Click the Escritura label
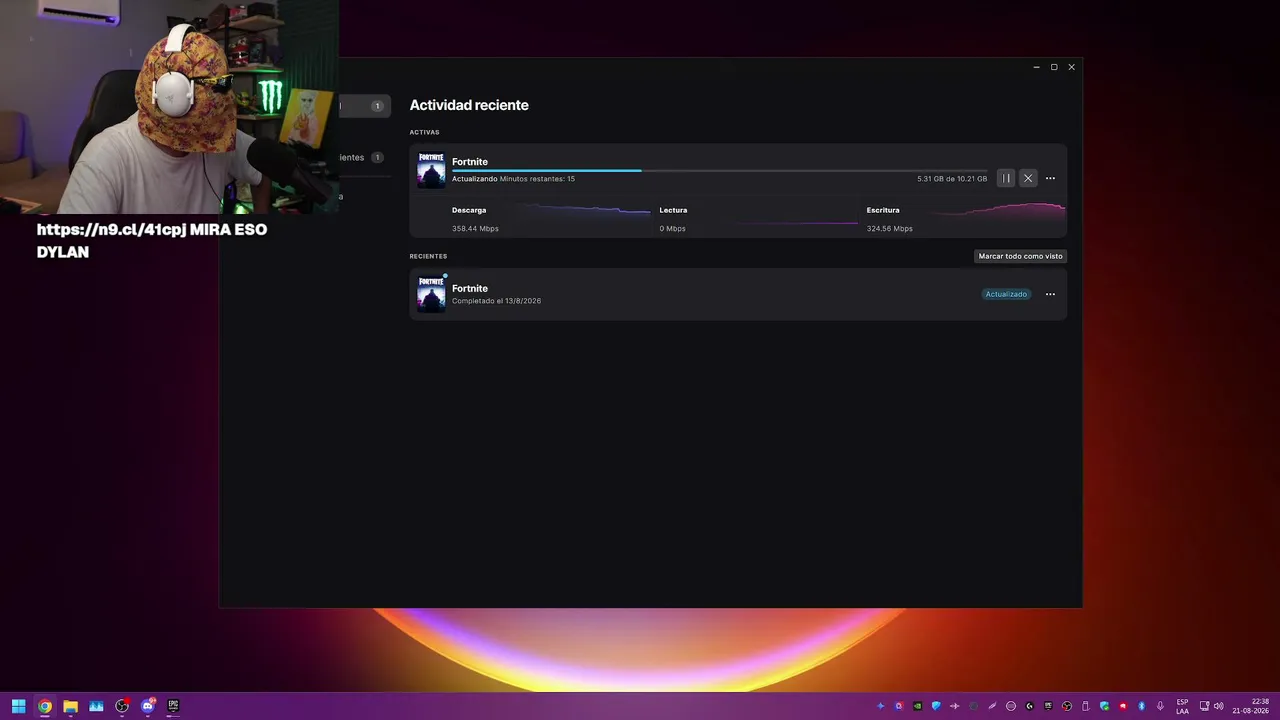The width and height of the screenshot is (1280, 720). [883, 210]
